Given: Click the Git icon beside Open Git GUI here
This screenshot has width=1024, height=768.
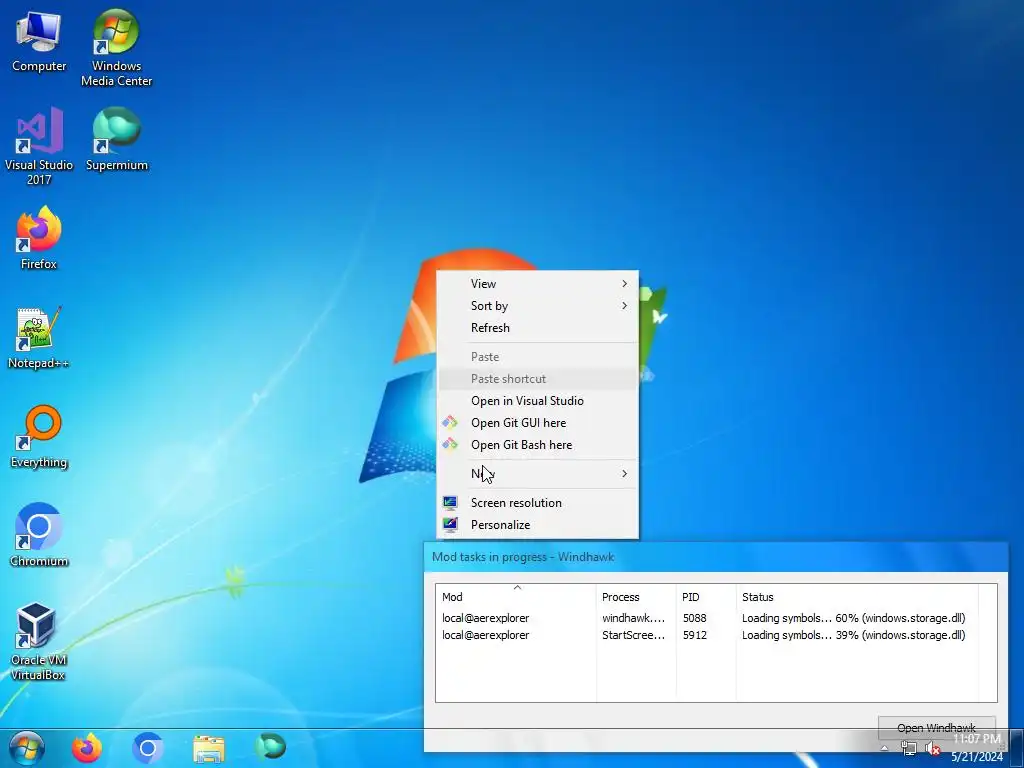Looking at the screenshot, I should click(450, 423).
